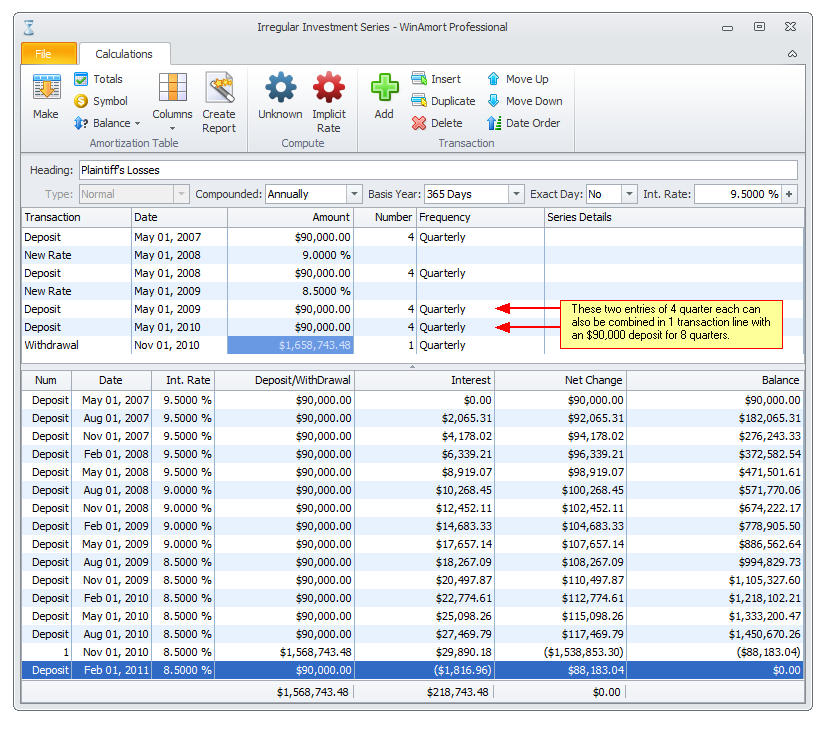This screenshot has height=730, width=830.
Task: Select the Feb 01, 2011 highlighted row
Action: coord(412,670)
